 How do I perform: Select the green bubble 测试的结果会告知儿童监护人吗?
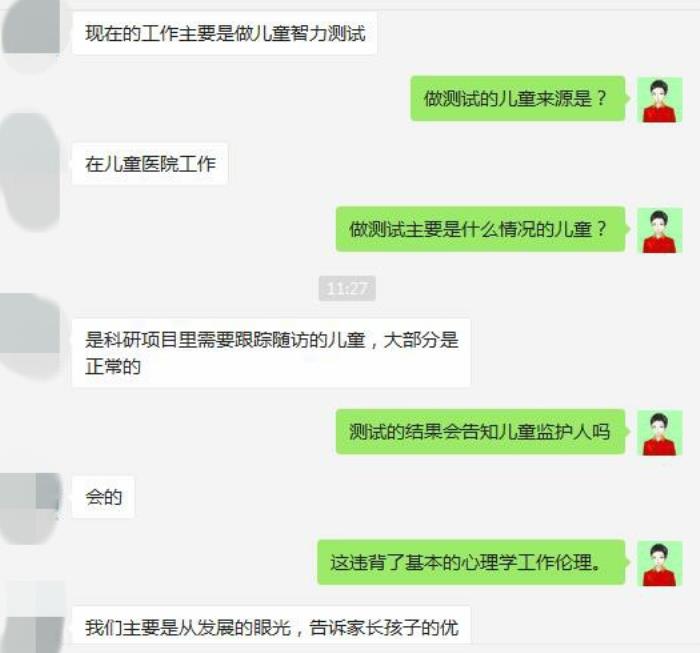pyautogui.click(x=480, y=432)
